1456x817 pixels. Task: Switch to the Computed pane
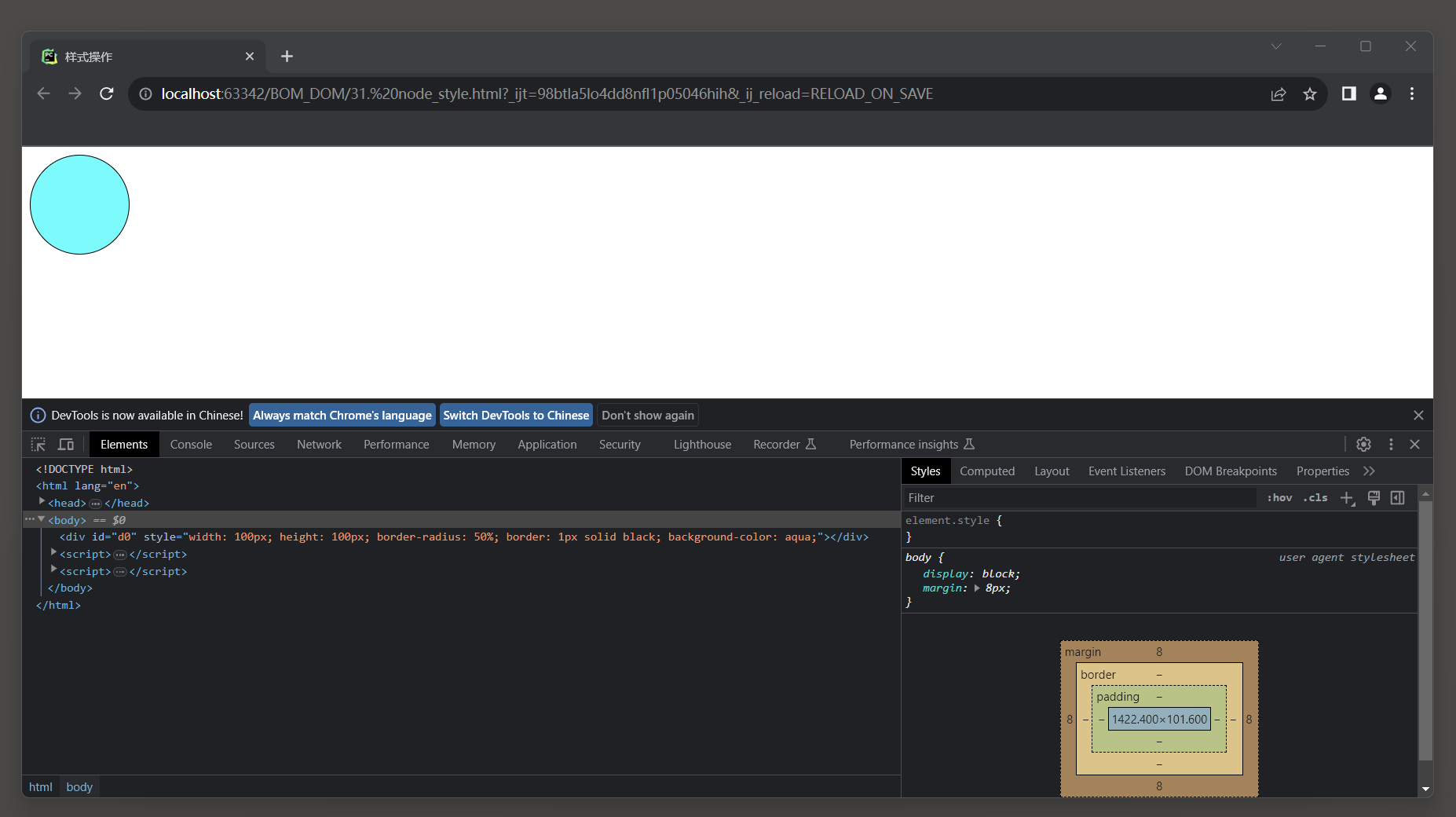pos(987,471)
